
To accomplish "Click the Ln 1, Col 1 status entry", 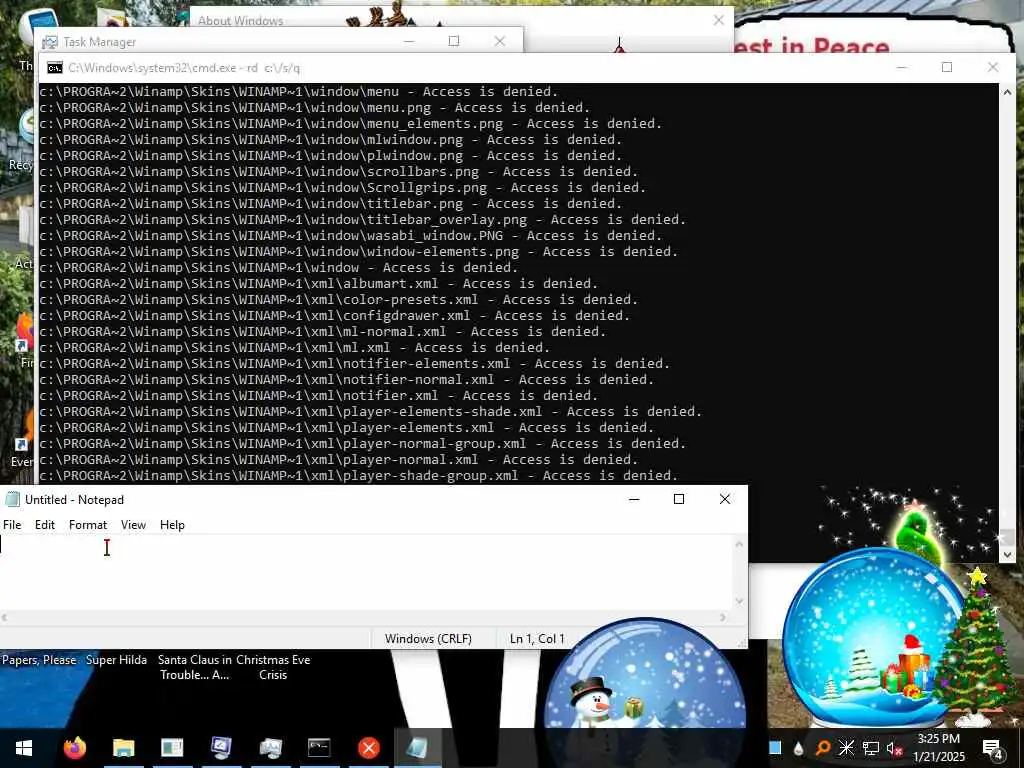I will 537,639.
